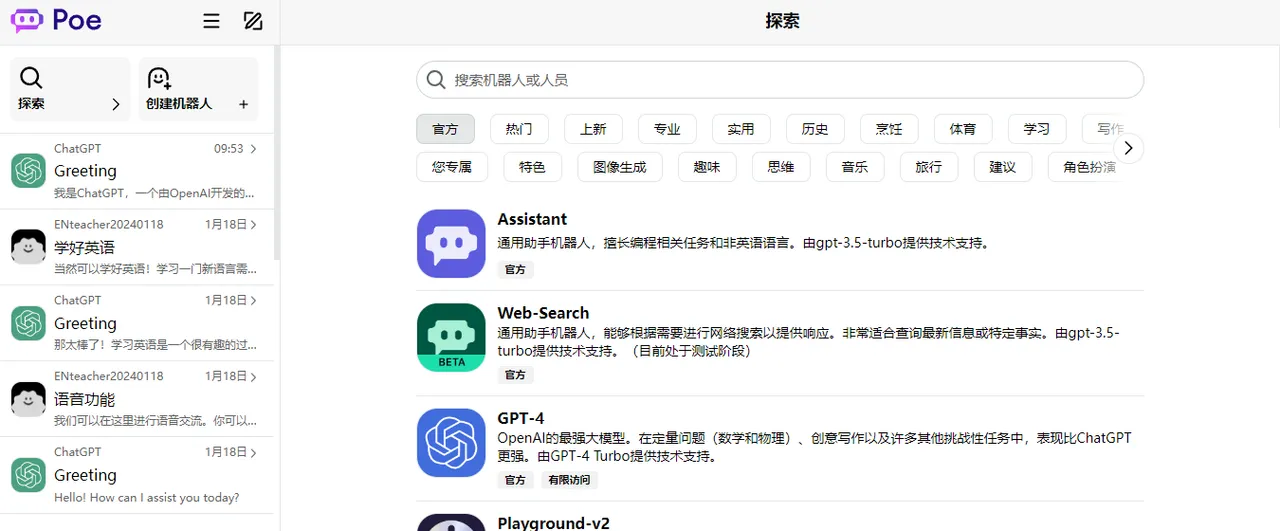Select the 建议 category tag
Viewport: 1280px width, 531px height.
(x=1003, y=167)
